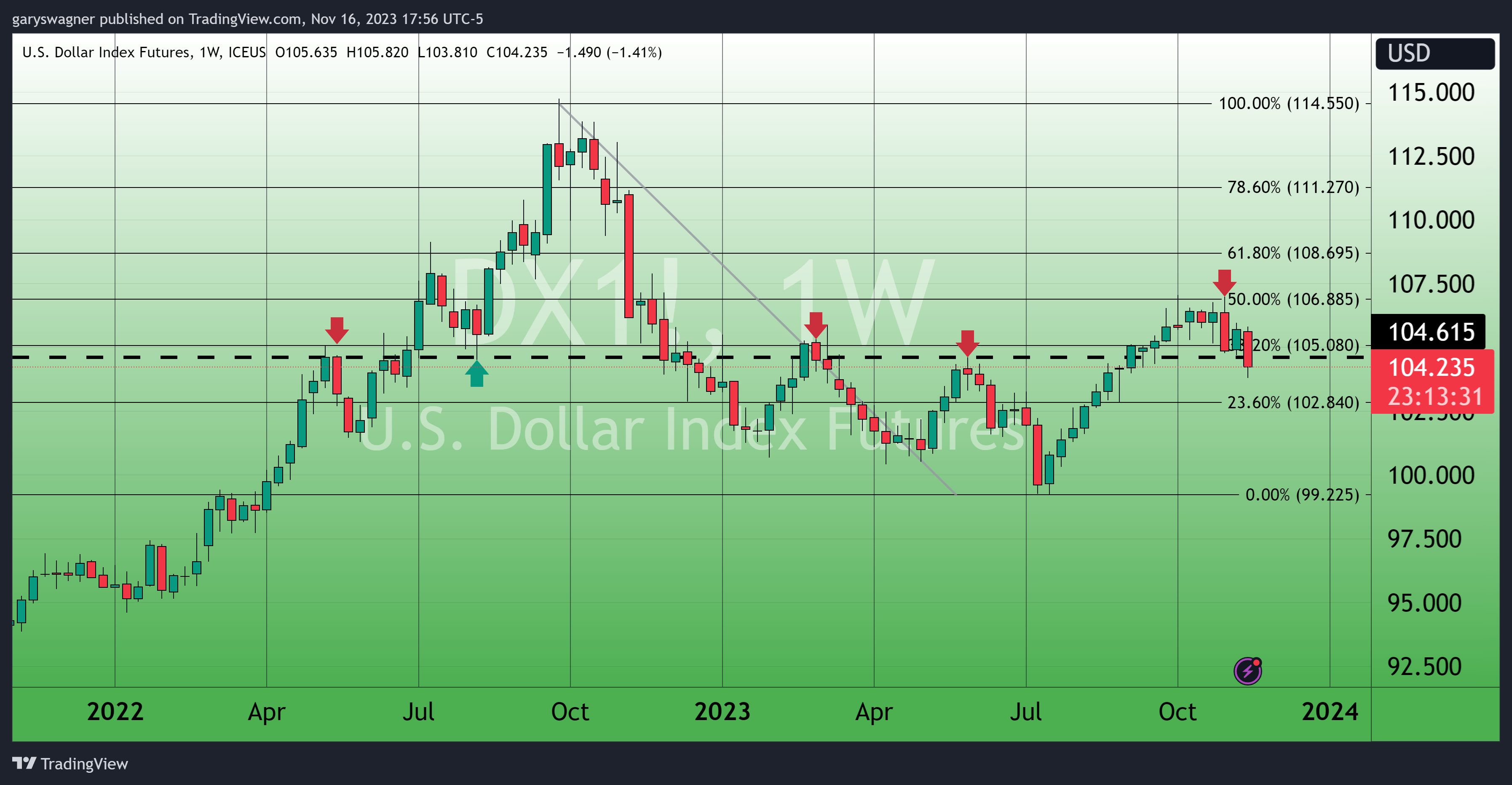This screenshot has height=785, width=1512.
Task: Click the Oct label left of 2024
Action: coord(1177,712)
